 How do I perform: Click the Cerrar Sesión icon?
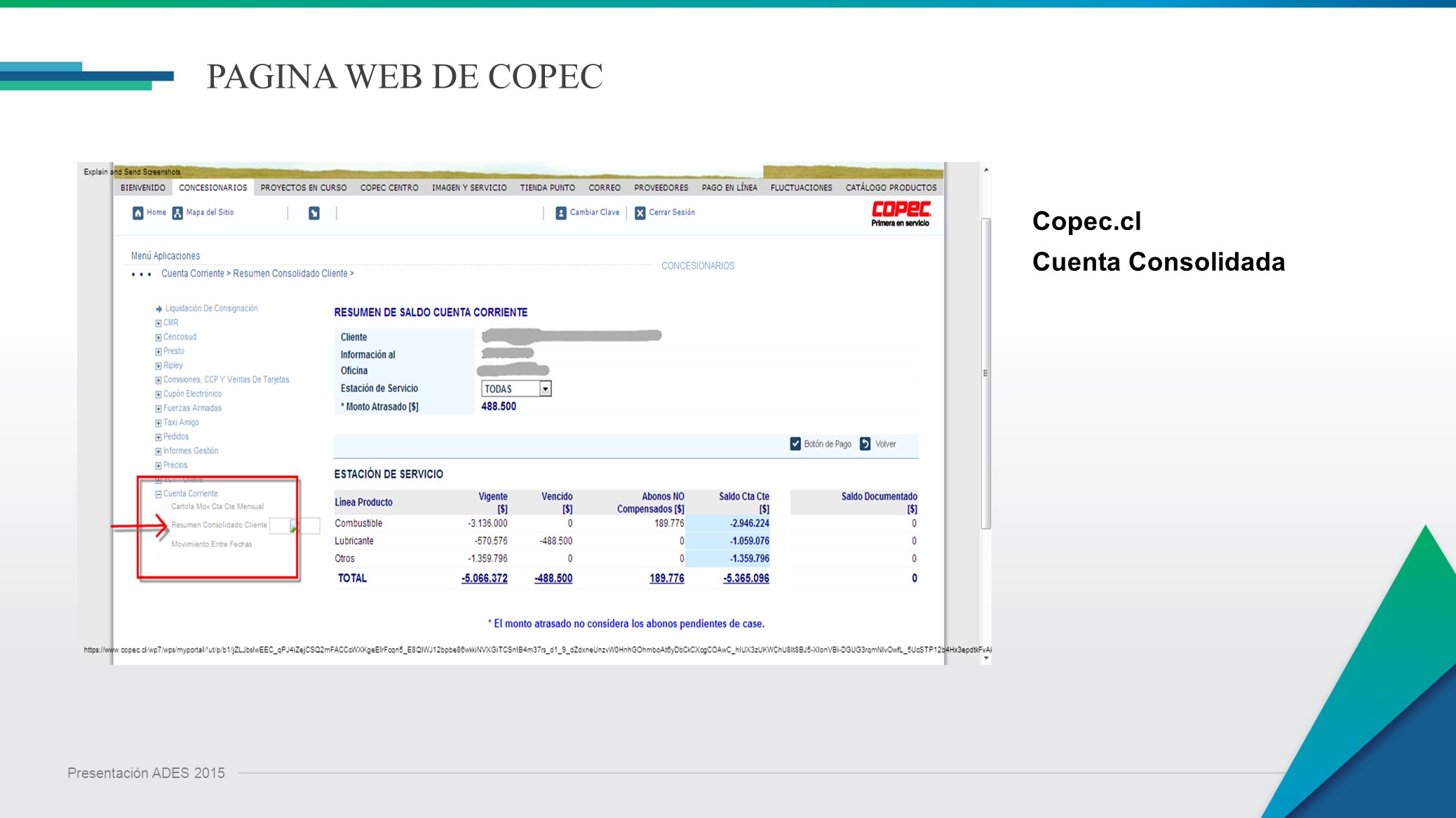pyautogui.click(x=640, y=213)
